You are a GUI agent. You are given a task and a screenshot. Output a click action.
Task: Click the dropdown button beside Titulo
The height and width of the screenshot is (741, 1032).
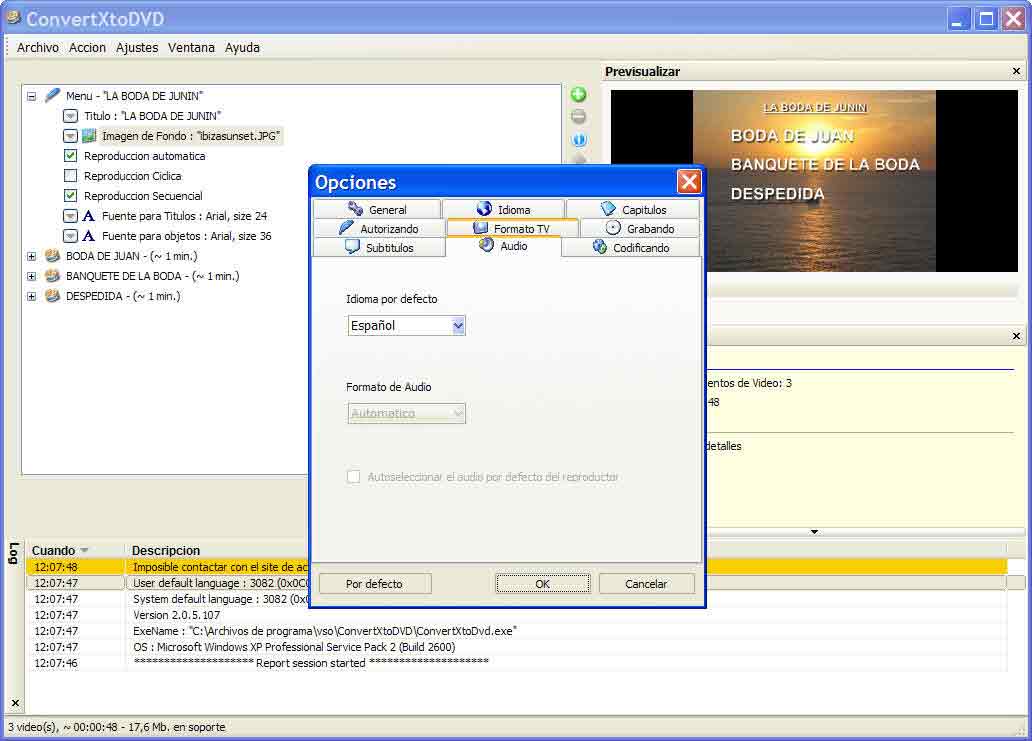(70, 116)
